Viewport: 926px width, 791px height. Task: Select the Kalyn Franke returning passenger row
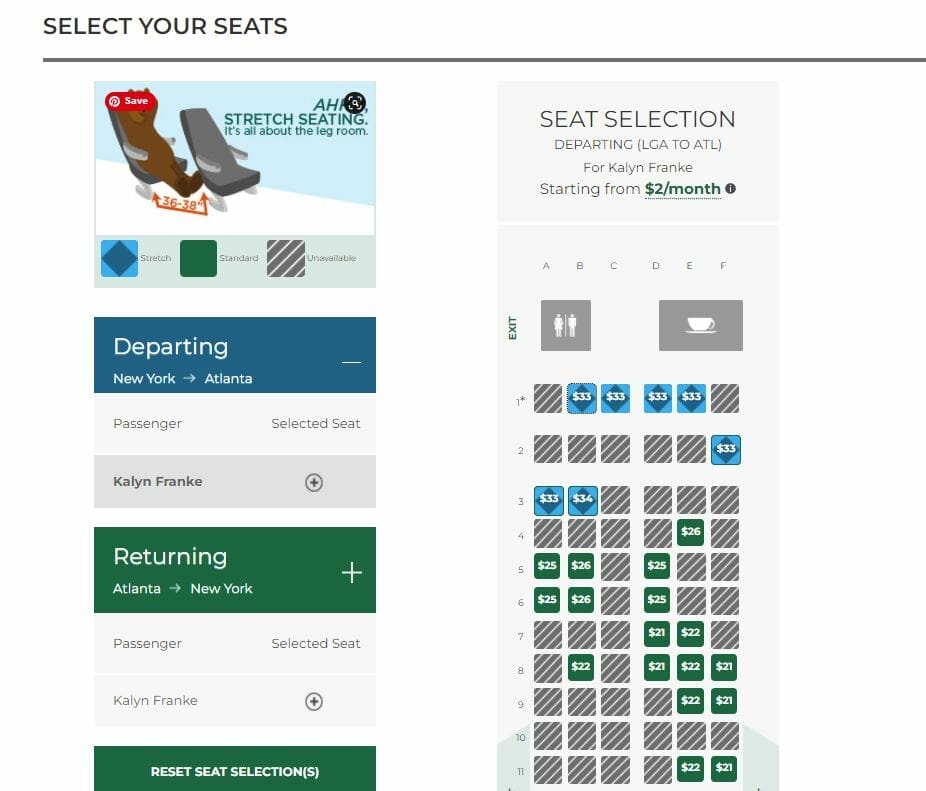click(235, 701)
